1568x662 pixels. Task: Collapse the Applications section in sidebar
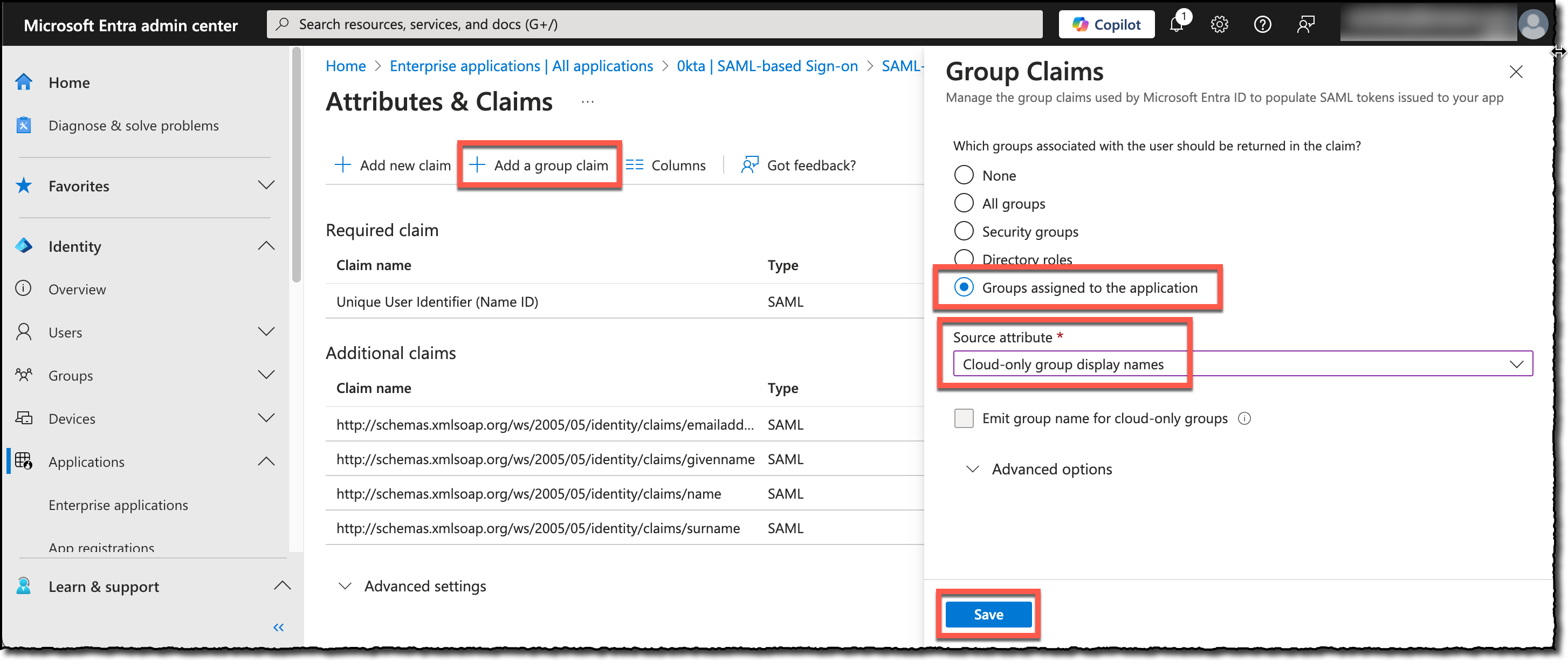(x=266, y=461)
